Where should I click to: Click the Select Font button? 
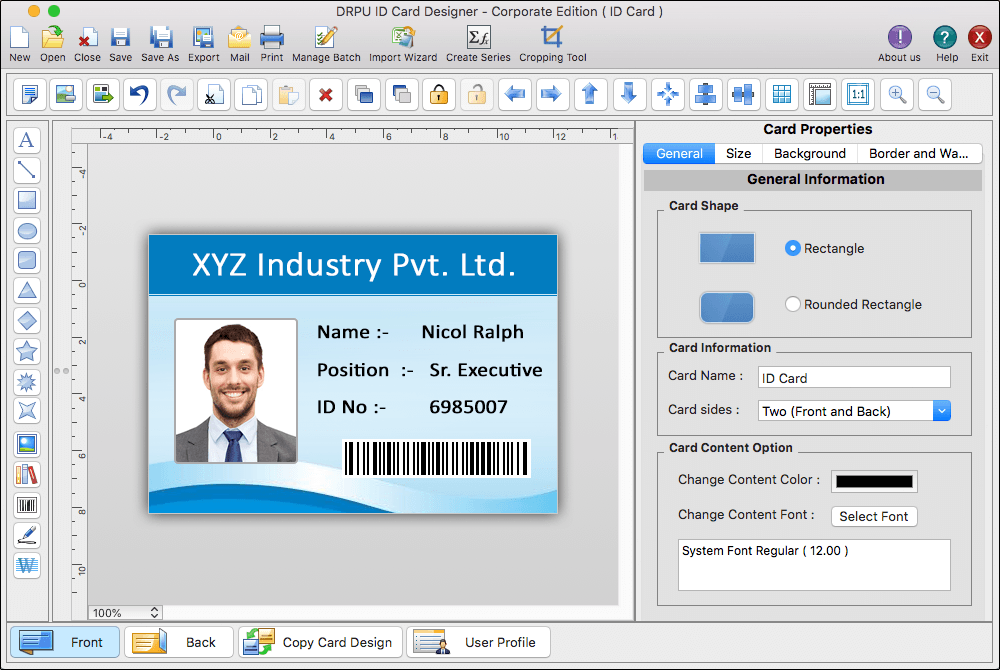tap(874, 516)
